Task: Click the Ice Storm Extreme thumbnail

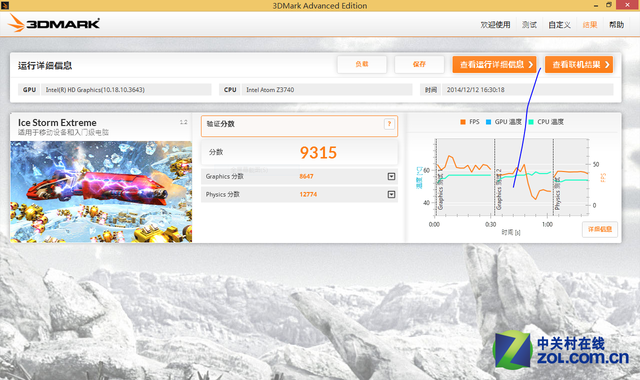Action: [101, 192]
